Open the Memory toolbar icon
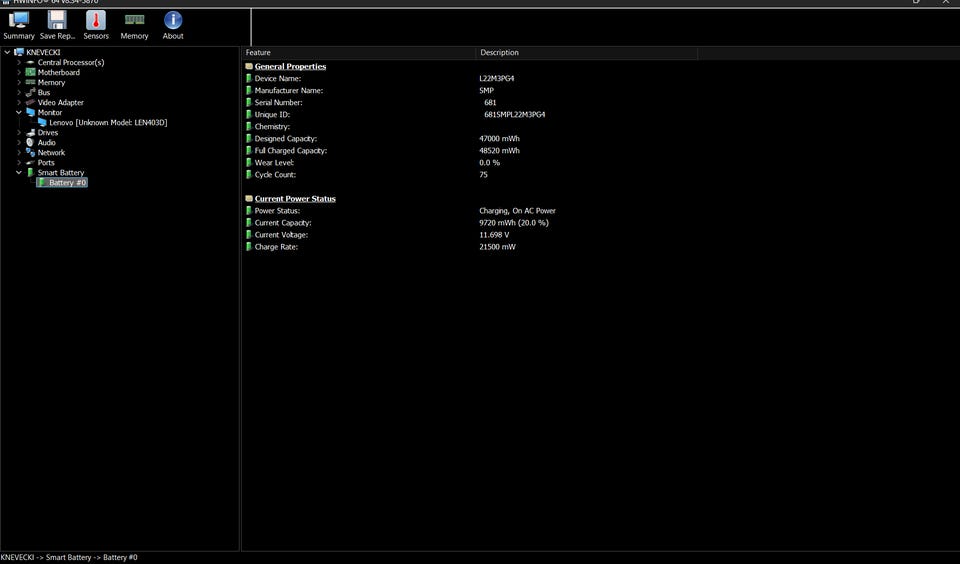The width and height of the screenshot is (960, 564). click(134, 20)
